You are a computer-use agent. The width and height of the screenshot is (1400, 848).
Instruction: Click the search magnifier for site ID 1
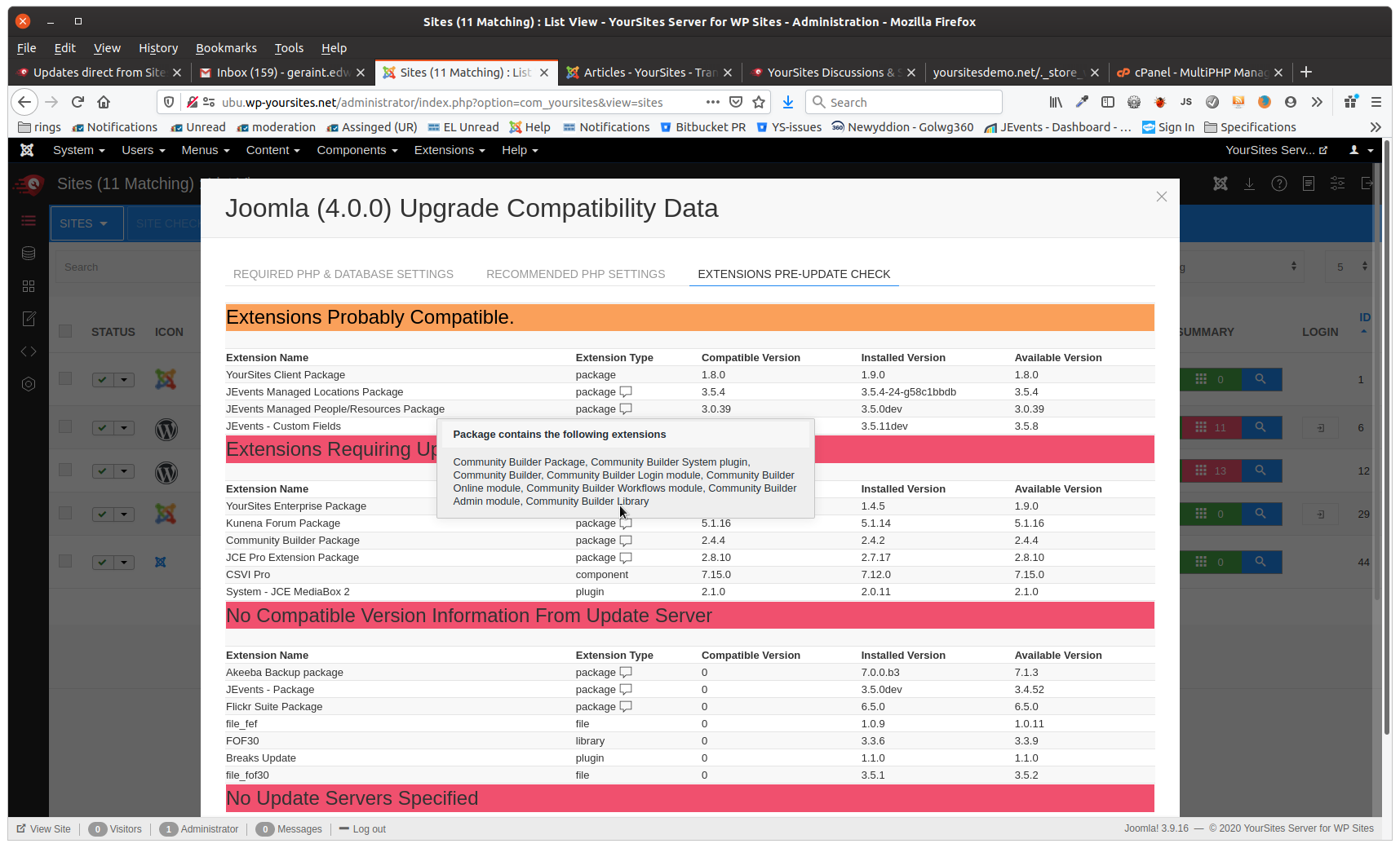[x=1261, y=379]
